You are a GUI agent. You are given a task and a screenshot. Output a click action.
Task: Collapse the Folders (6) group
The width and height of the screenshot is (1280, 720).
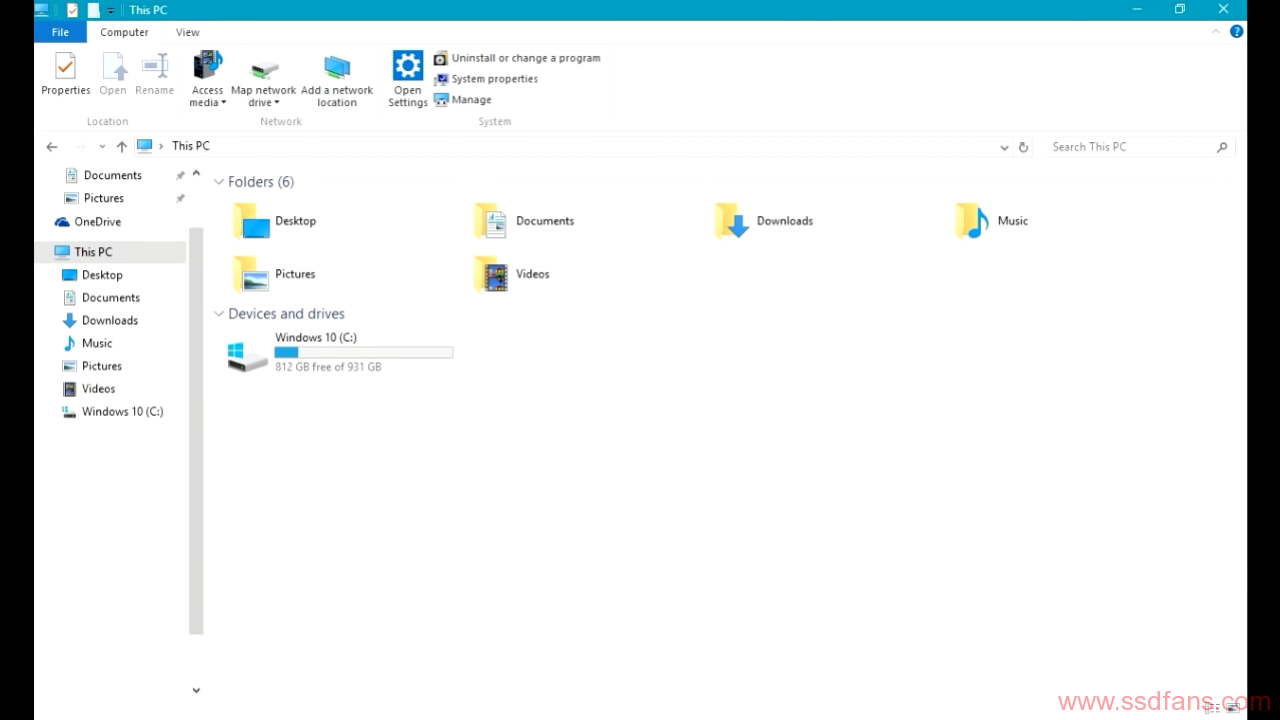[x=219, y=182]
